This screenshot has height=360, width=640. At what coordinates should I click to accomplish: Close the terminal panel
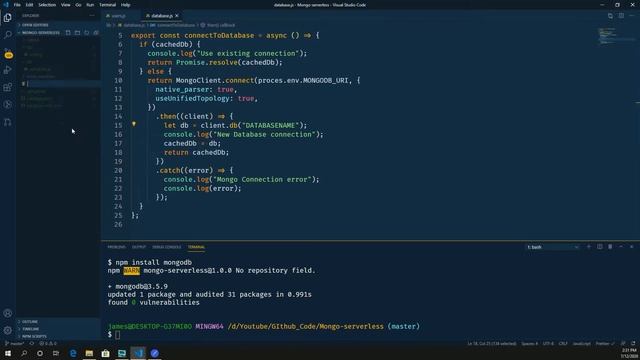(631, 247)
